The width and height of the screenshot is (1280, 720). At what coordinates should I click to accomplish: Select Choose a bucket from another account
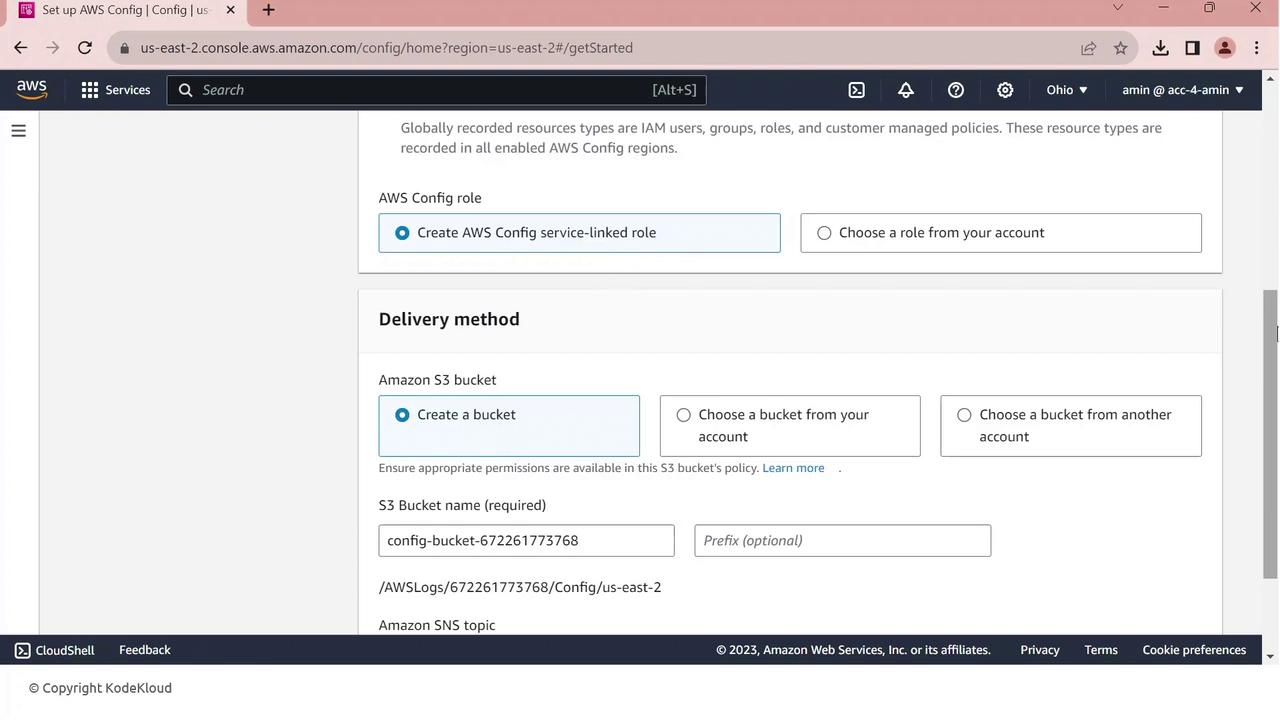(x=964, y=415)
